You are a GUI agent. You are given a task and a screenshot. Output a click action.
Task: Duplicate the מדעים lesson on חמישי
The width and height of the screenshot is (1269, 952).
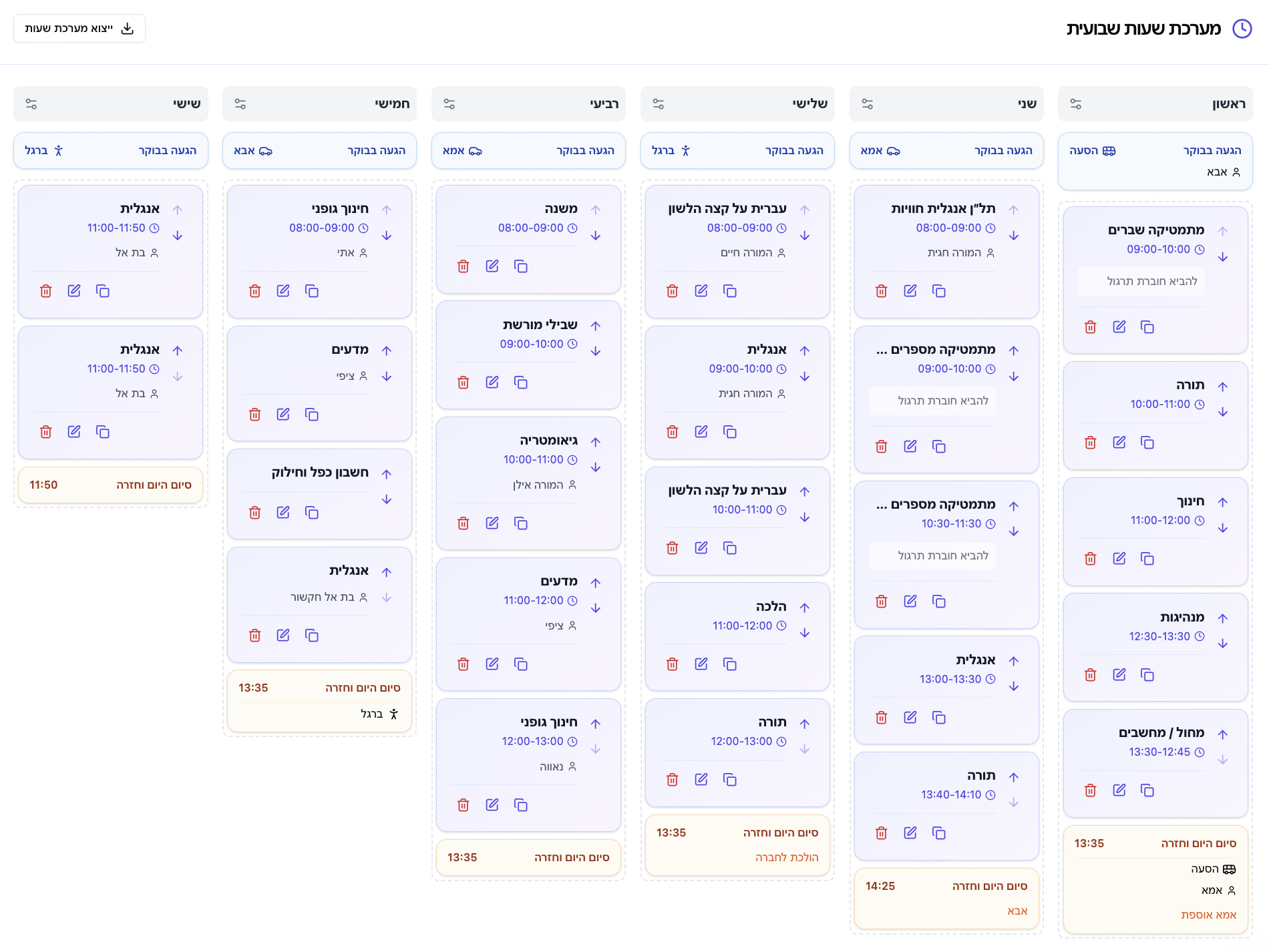311,415
